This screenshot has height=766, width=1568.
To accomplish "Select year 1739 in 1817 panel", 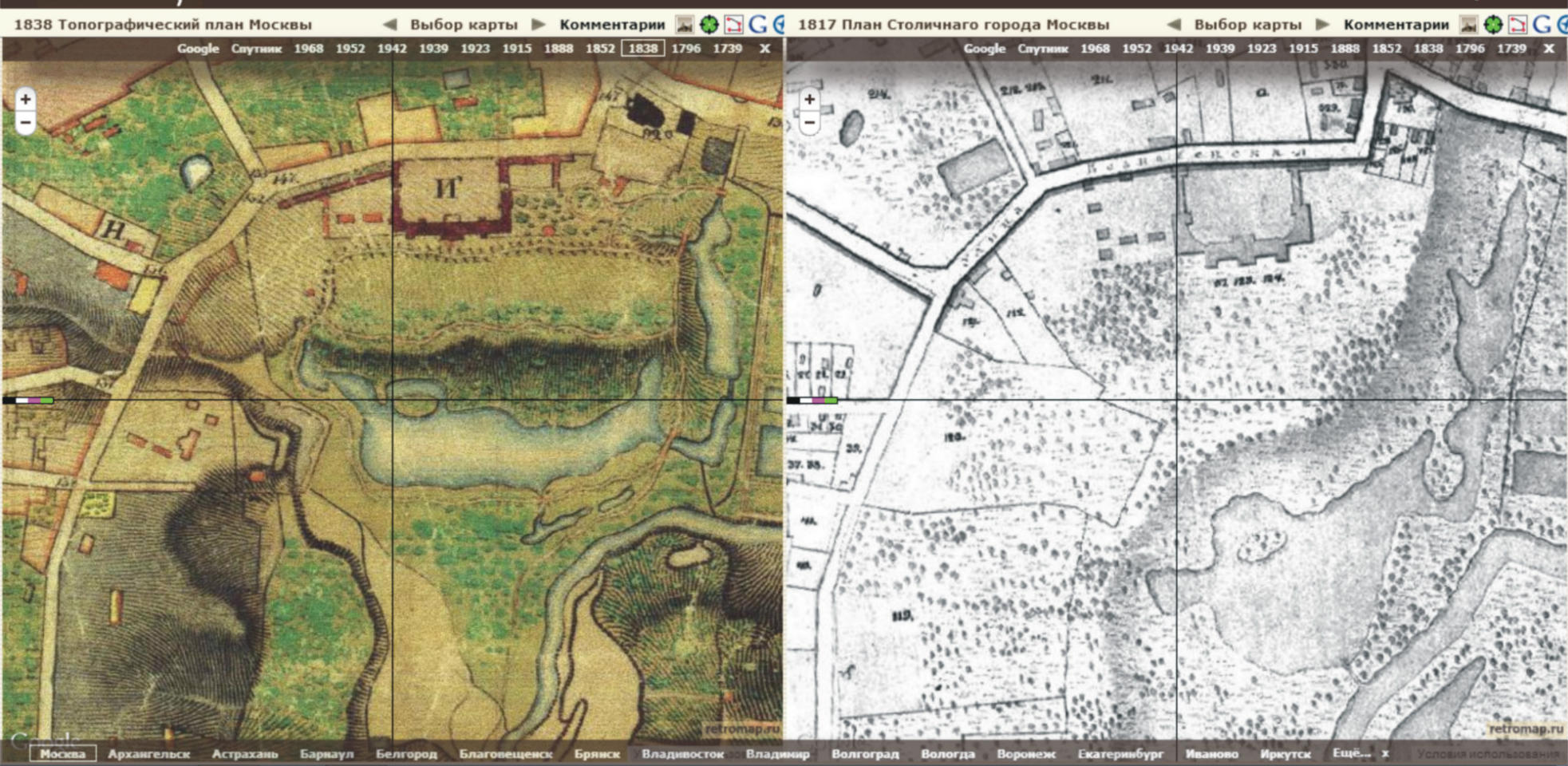I will [x=1511, y=49].
